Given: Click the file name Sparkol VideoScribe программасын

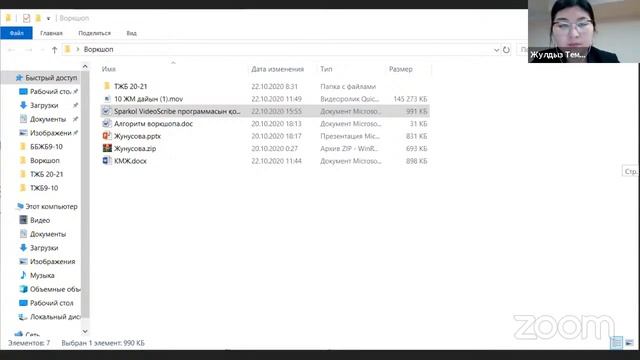Looking at the screenshot, I should [177, 111].
